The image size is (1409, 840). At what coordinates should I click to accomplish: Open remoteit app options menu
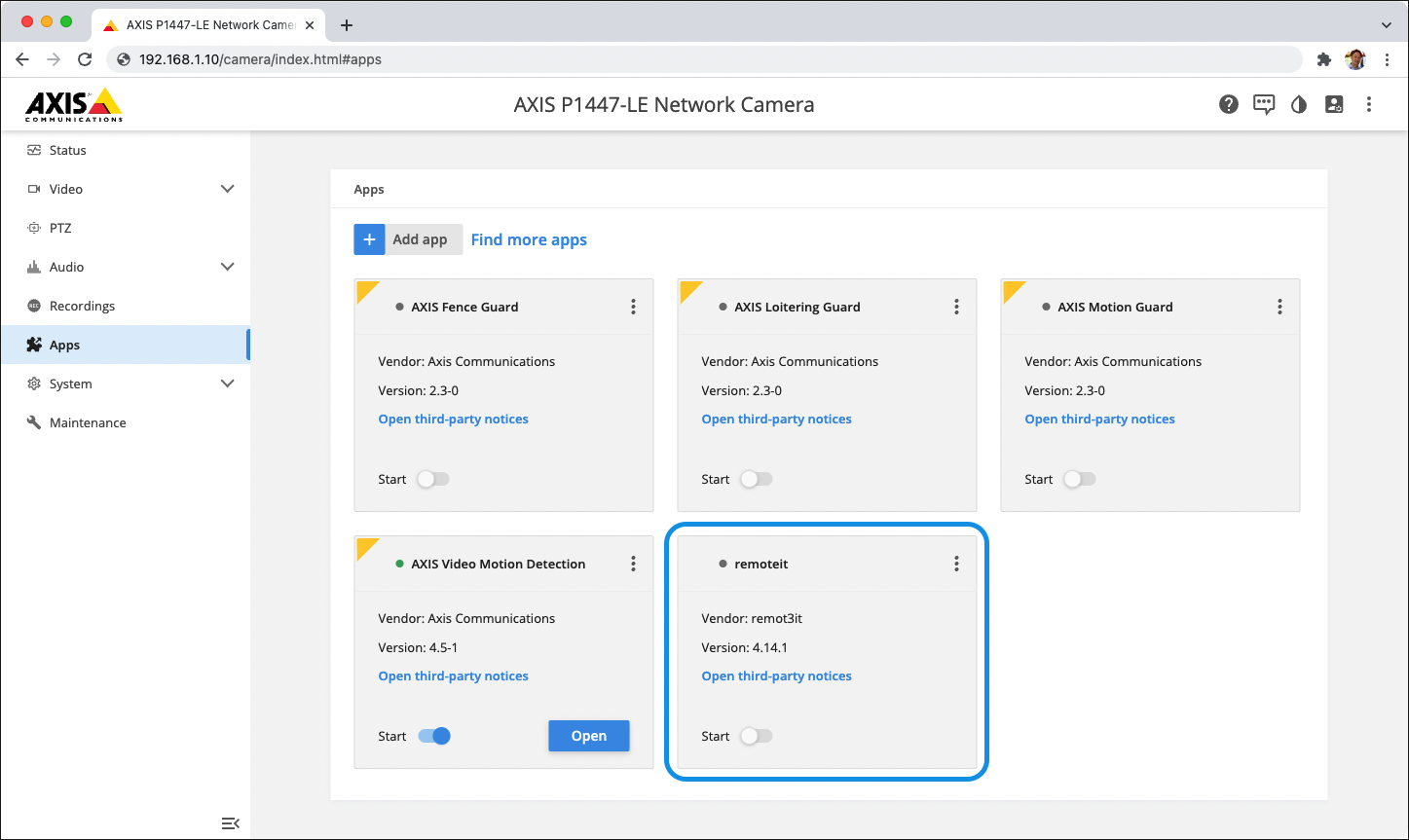[x=956, y=564]
